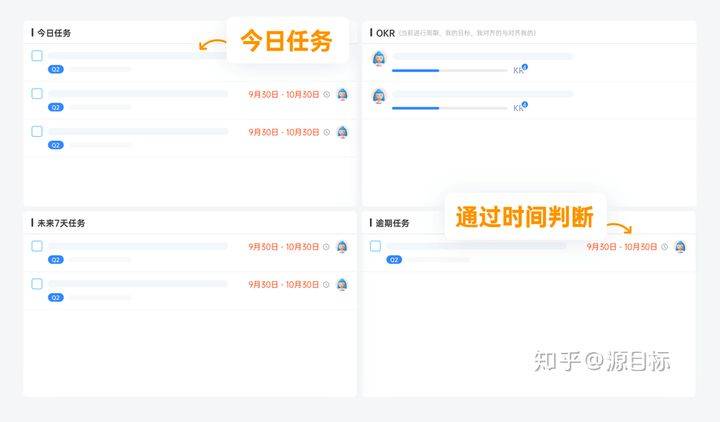Open the second OKR objective title bar
This screenshot has width=720, height=422.
point(483,94)
